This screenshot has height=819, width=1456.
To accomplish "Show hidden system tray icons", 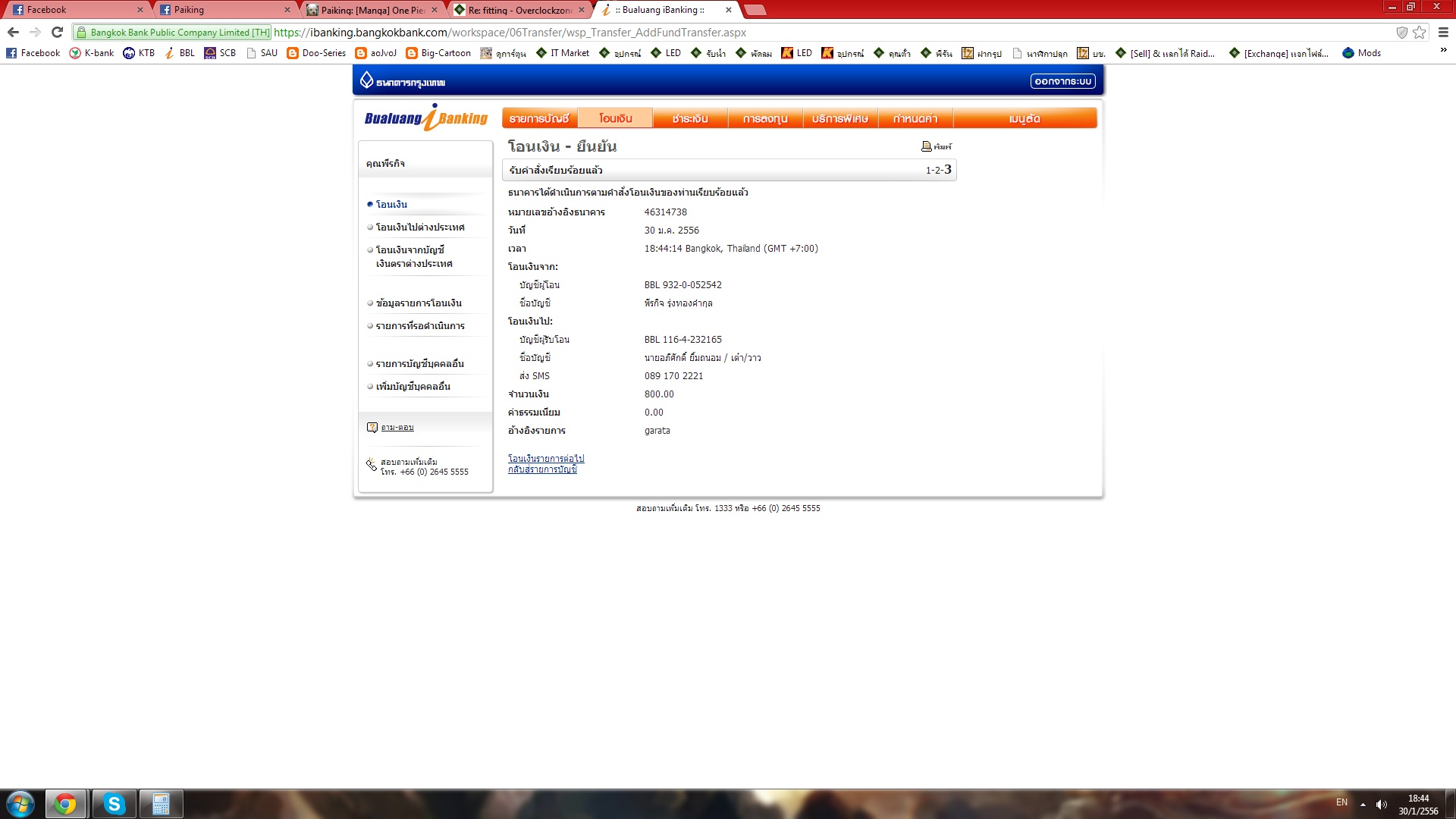I will click(1363, 804).
